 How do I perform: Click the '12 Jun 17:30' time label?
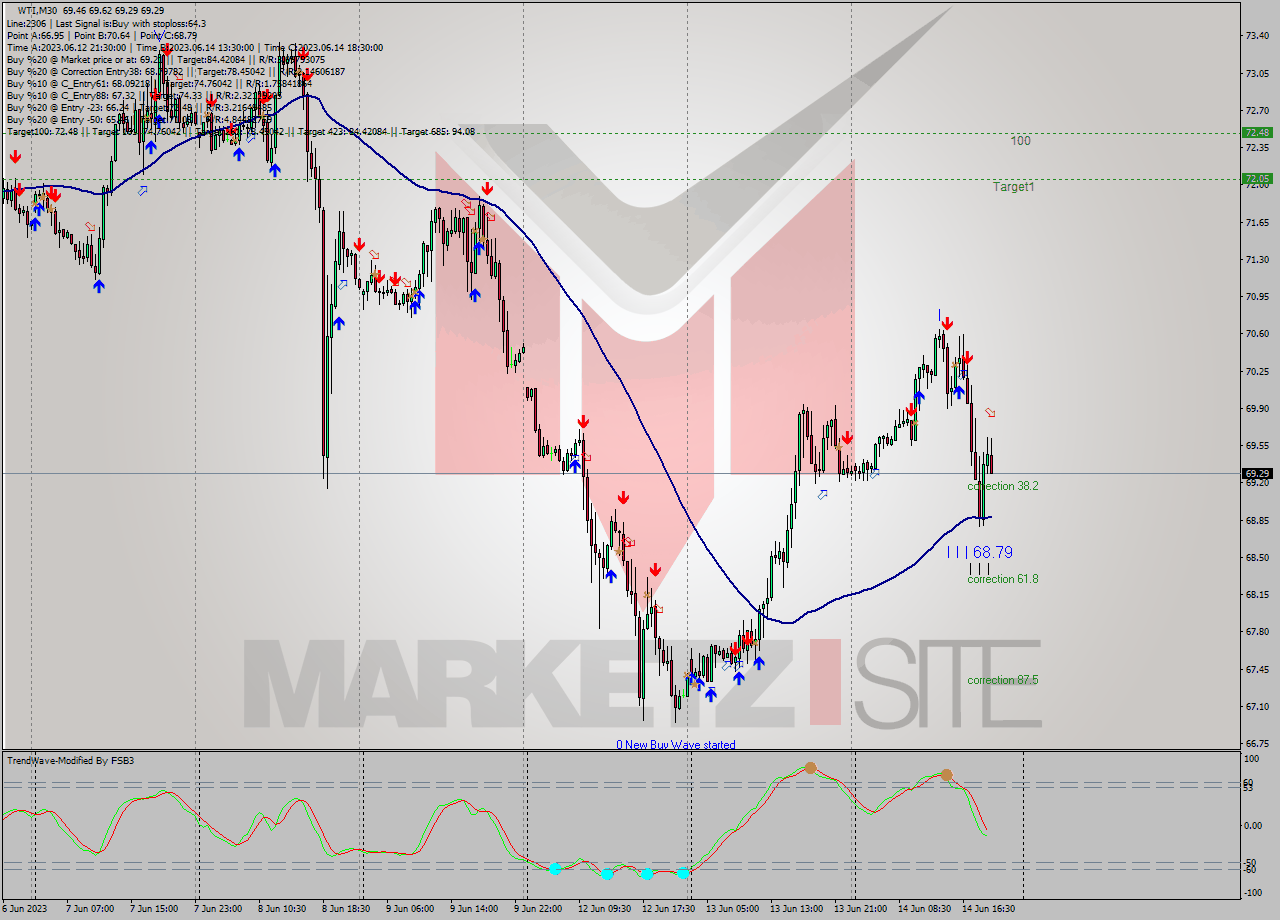click(x=668, y=909)
